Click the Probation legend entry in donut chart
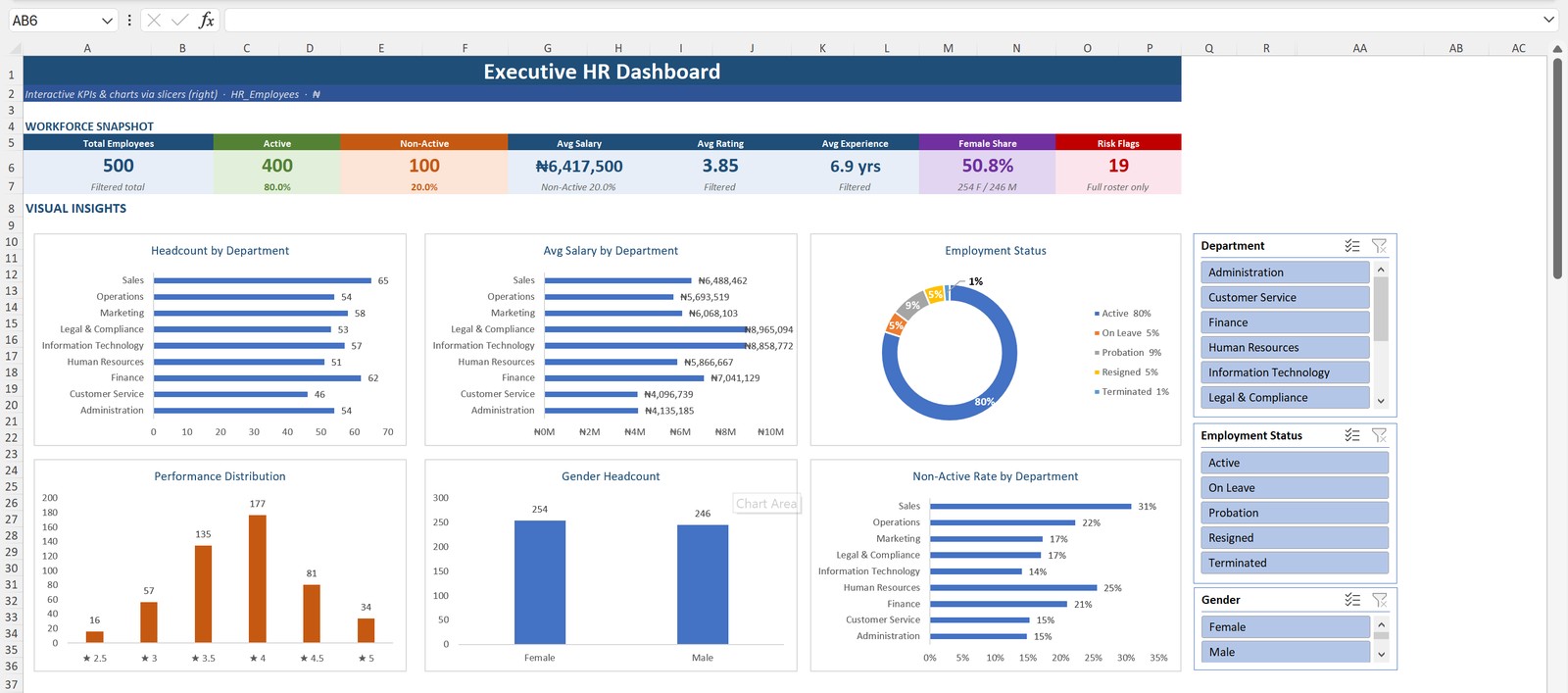The height and width of the screenshot is (693, 1568). (x=1128, y=353)
